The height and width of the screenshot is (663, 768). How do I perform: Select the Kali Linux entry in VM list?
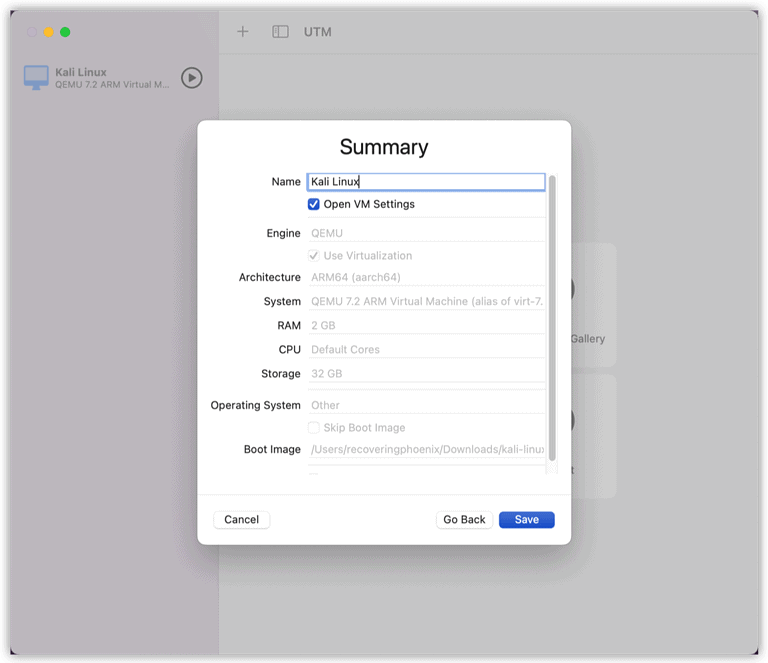tap(114, 77)
